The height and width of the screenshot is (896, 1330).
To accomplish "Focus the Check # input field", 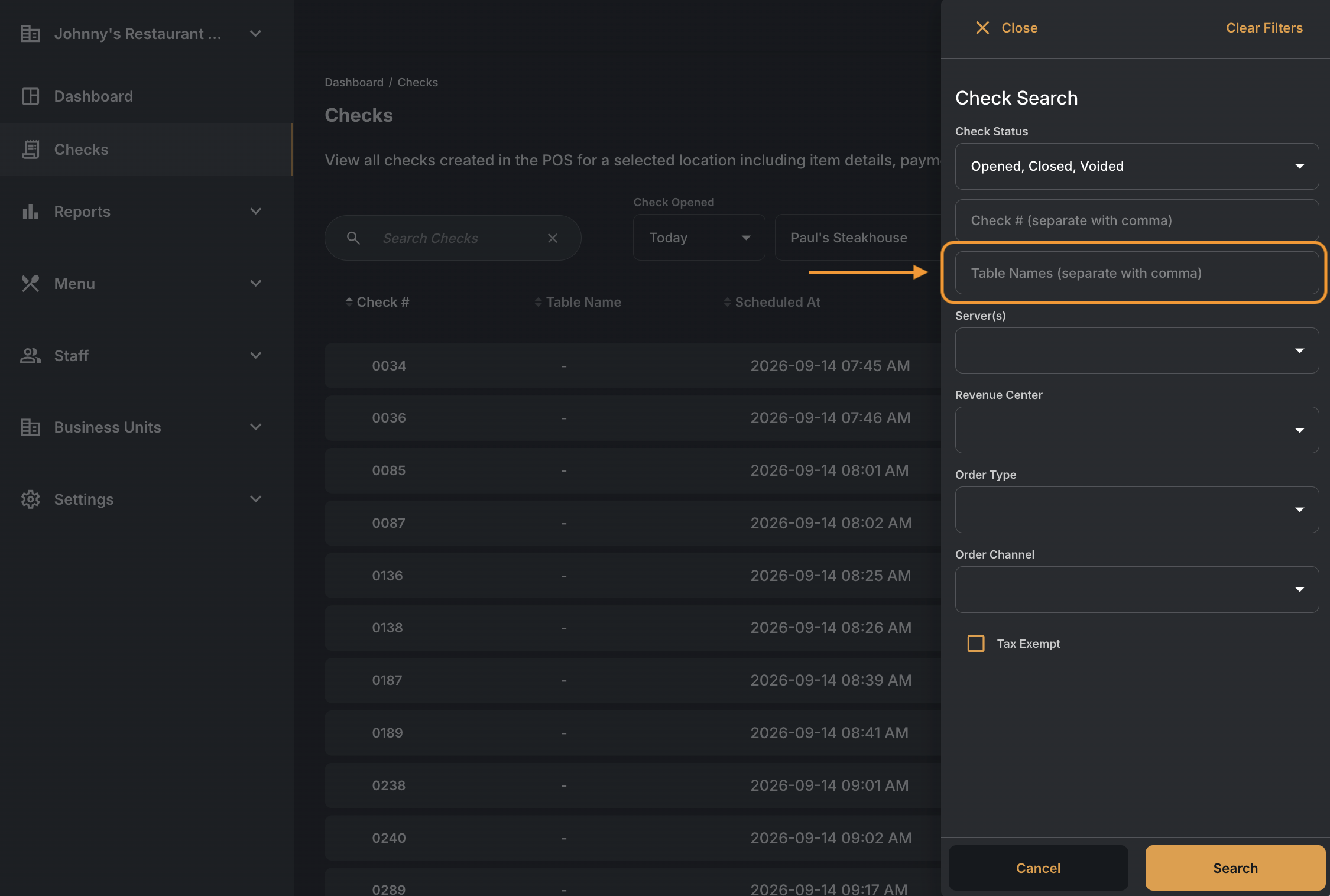I will click(x=1137, y=220).
